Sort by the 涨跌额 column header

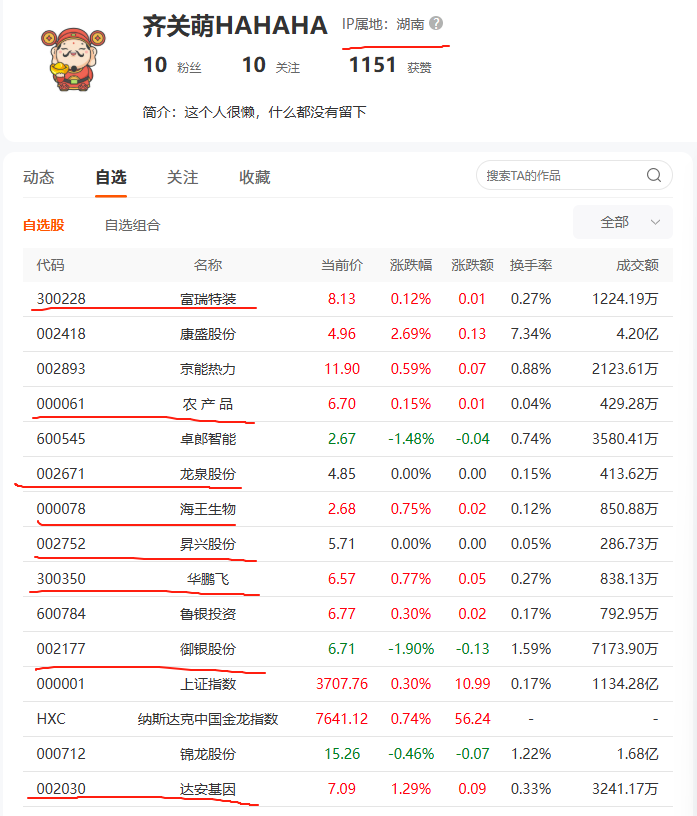point(472,265)
